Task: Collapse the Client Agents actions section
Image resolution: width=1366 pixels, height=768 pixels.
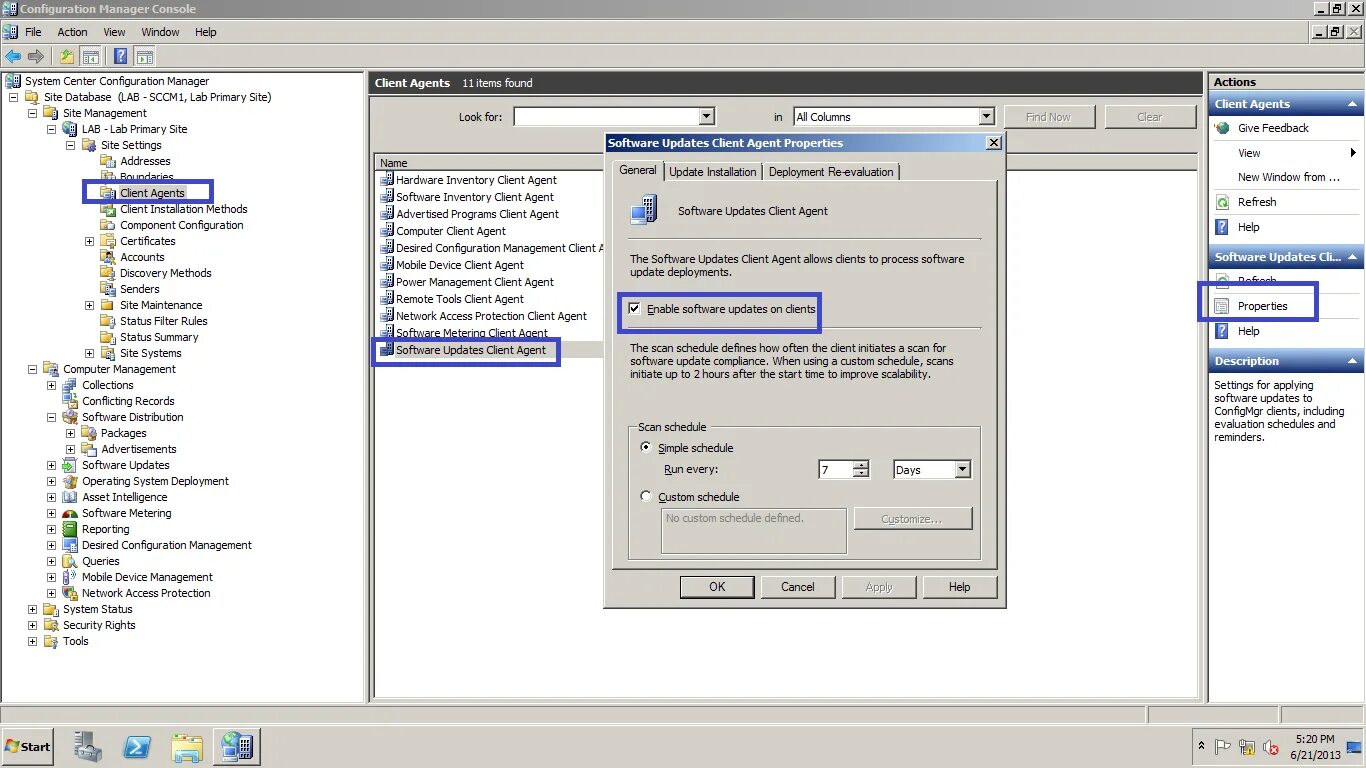Action: point(1352,104)
